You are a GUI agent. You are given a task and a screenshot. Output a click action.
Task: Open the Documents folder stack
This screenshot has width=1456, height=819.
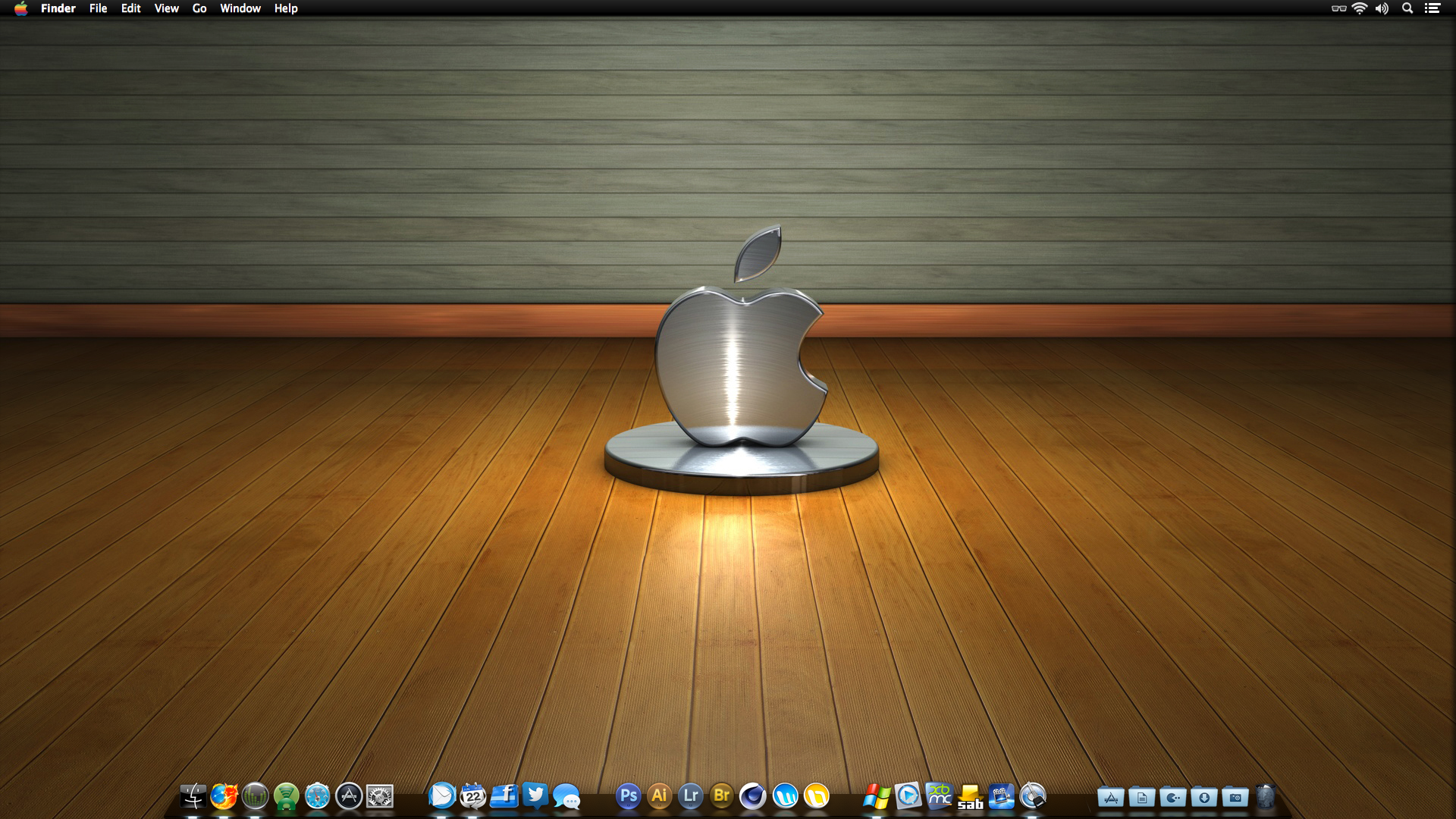point(1142,797)
